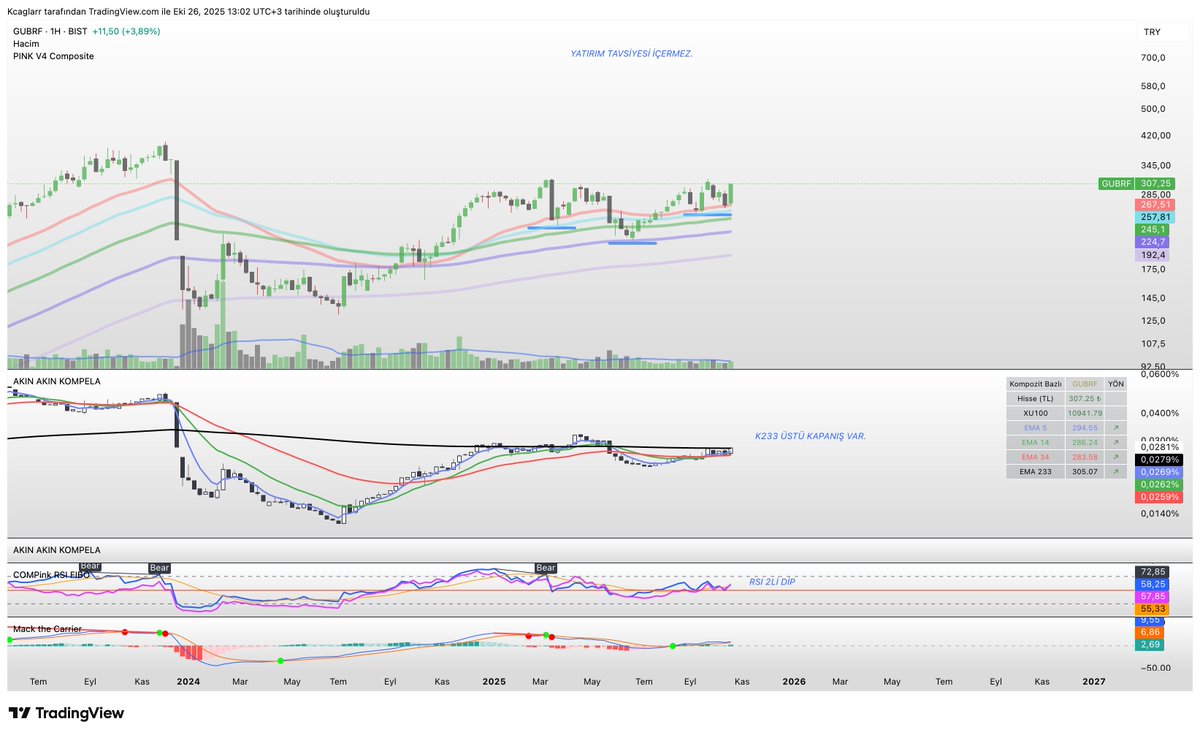The width and height of the screenshot is (1200, 735).
Task: Click the 500,0 price axis label
Action: [x=1153, y=109]
